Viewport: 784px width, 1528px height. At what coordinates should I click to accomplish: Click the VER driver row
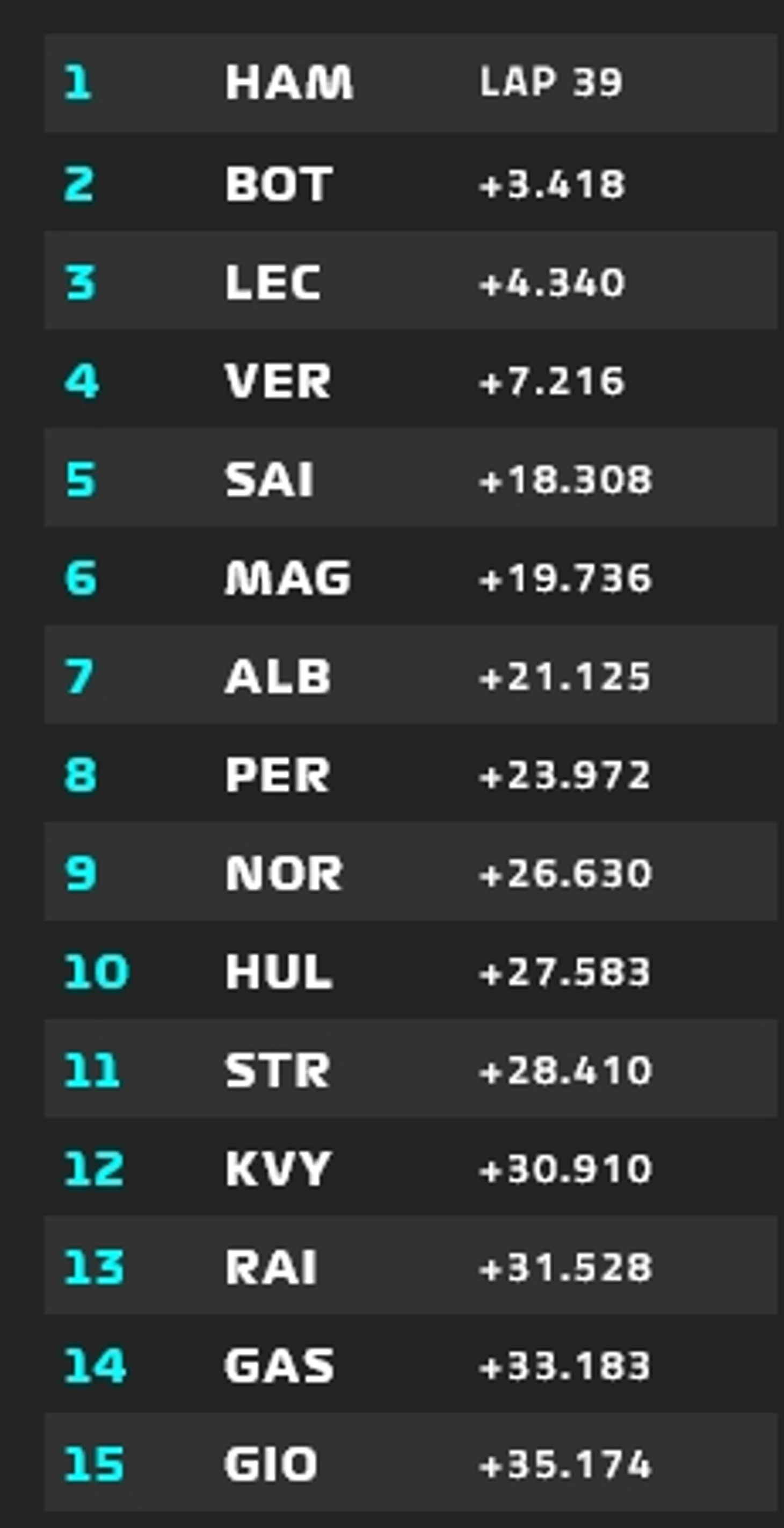(x=410, y=379)
